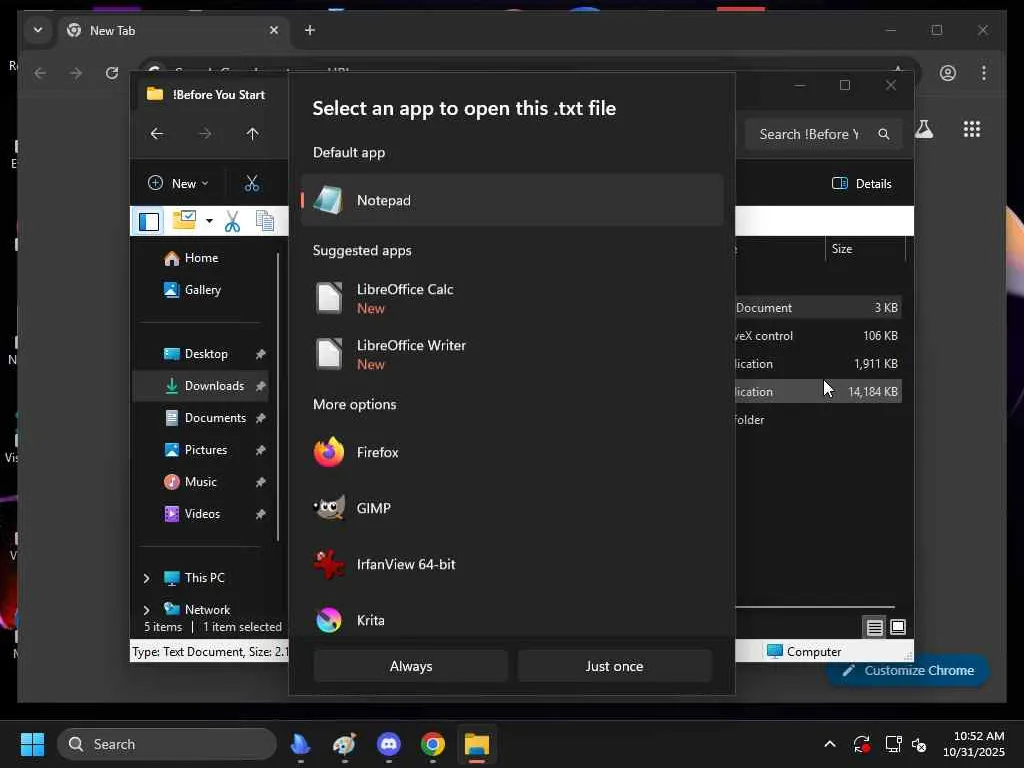This screenshot has height=768, width=1024.
Task: Go up one folder level in File Explorer
Action: pyautogui.click(x=253, y=134)
